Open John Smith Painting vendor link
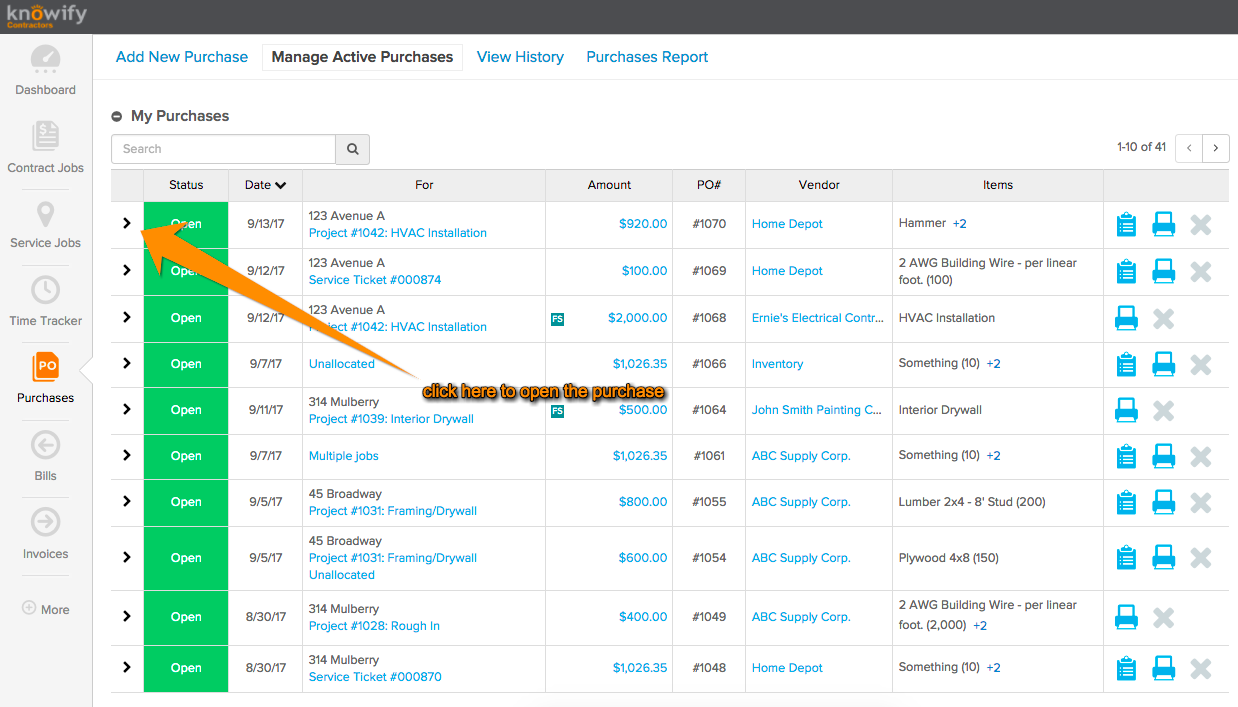Screen dimensions: 1238x707 (817, 410)
